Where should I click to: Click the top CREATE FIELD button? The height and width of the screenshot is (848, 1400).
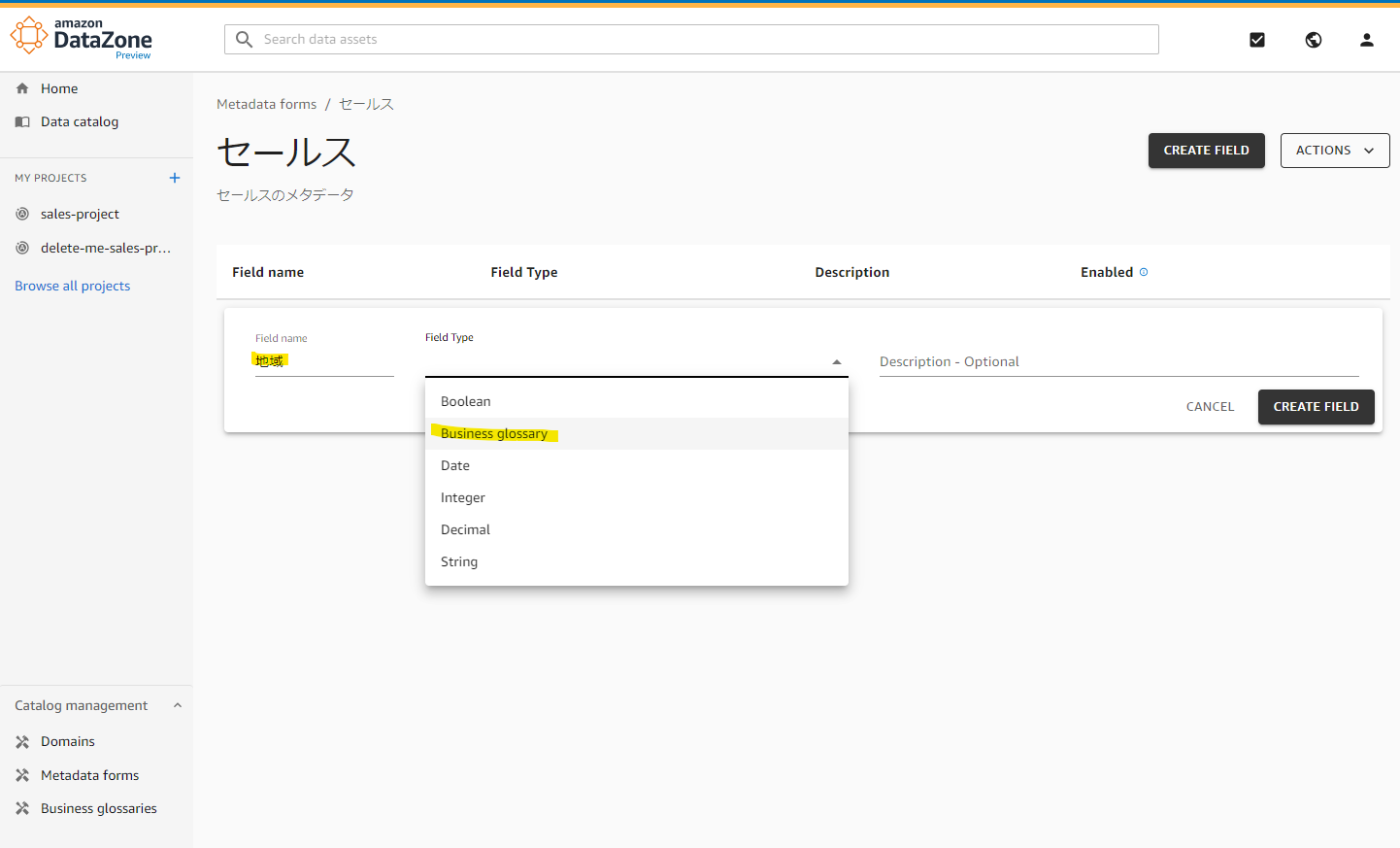pyautogui.click(x=1207, y=151)
